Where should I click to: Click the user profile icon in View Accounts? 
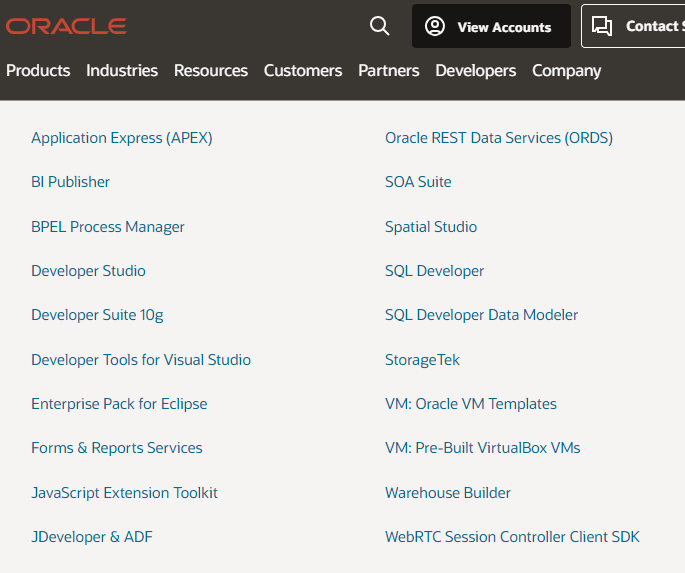(435, 26)
